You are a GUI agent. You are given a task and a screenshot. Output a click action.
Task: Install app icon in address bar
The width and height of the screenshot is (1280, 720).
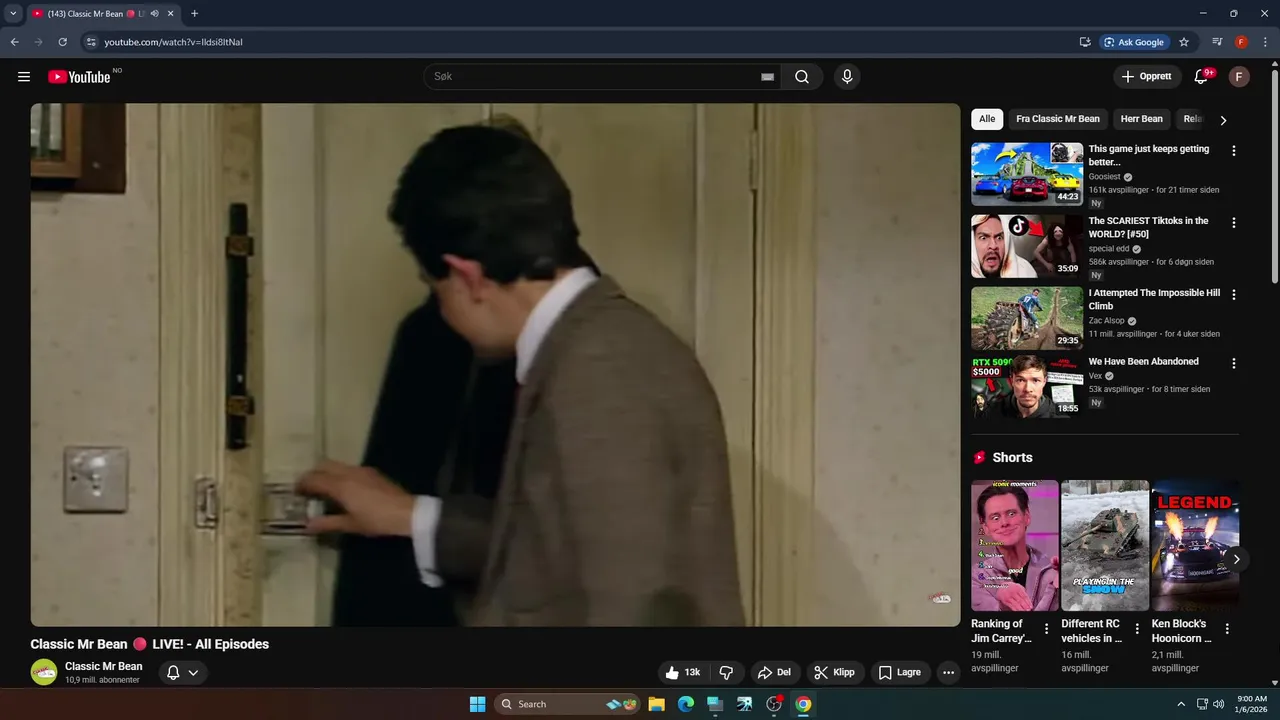click(1085, 42)
